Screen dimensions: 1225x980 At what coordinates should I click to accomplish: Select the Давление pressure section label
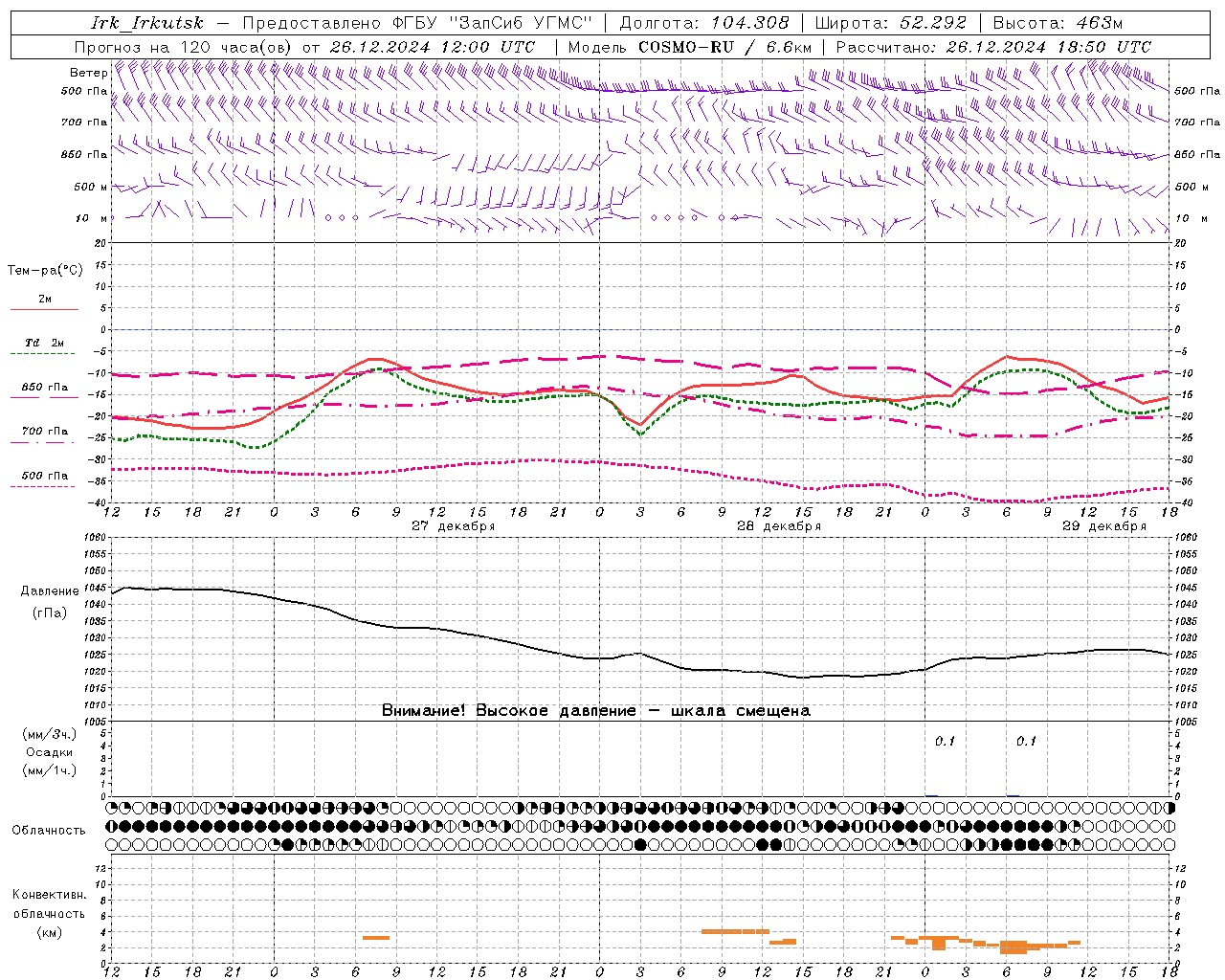click(x=49, y=591)
